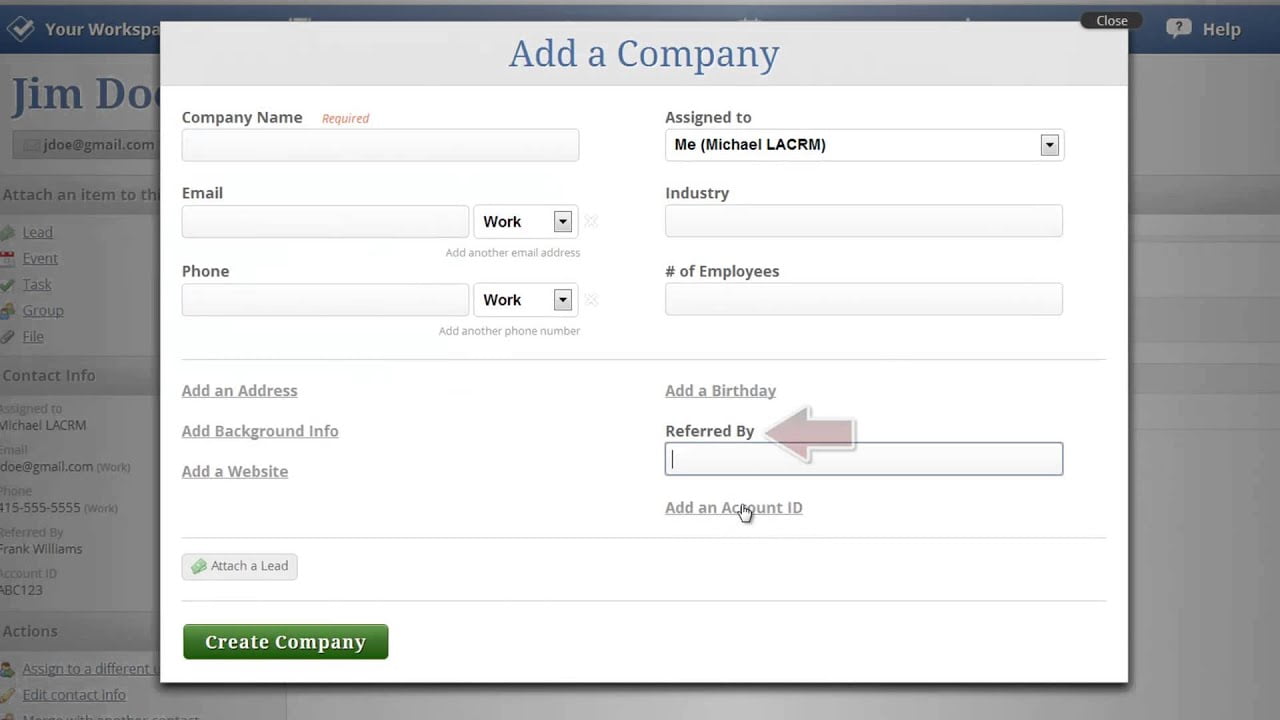Click the Help speech bubble icon
Image resolution: width=1280 pixels, height=720 pixels.
(x=1179, y=29)
